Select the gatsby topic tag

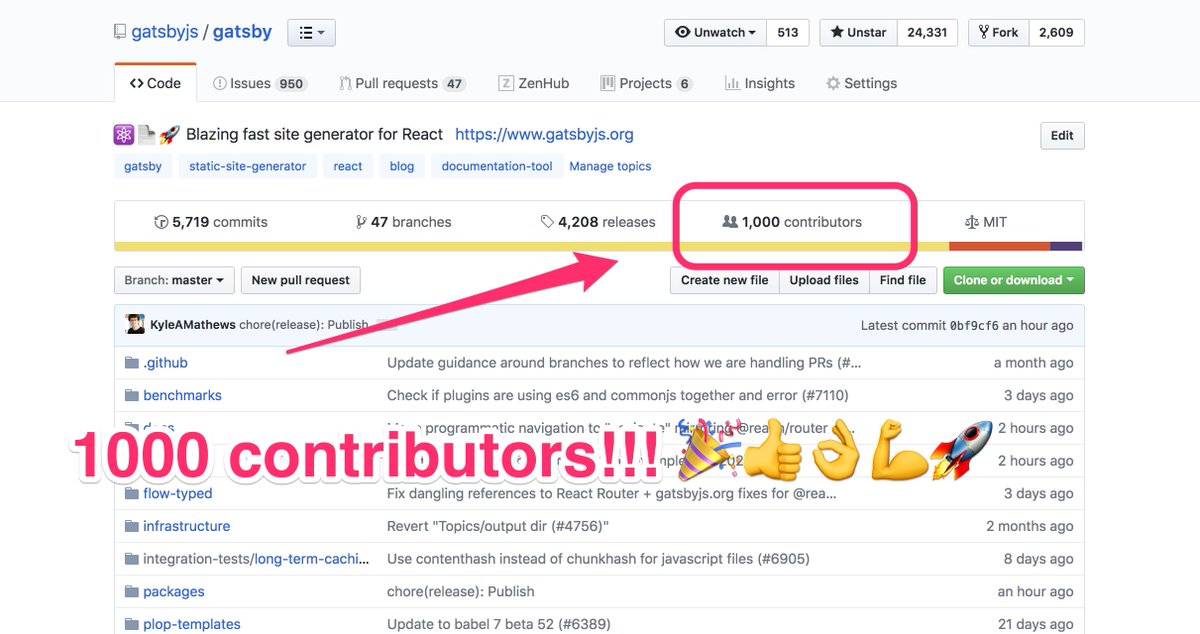pyautogui.click(x=143, y=166)
